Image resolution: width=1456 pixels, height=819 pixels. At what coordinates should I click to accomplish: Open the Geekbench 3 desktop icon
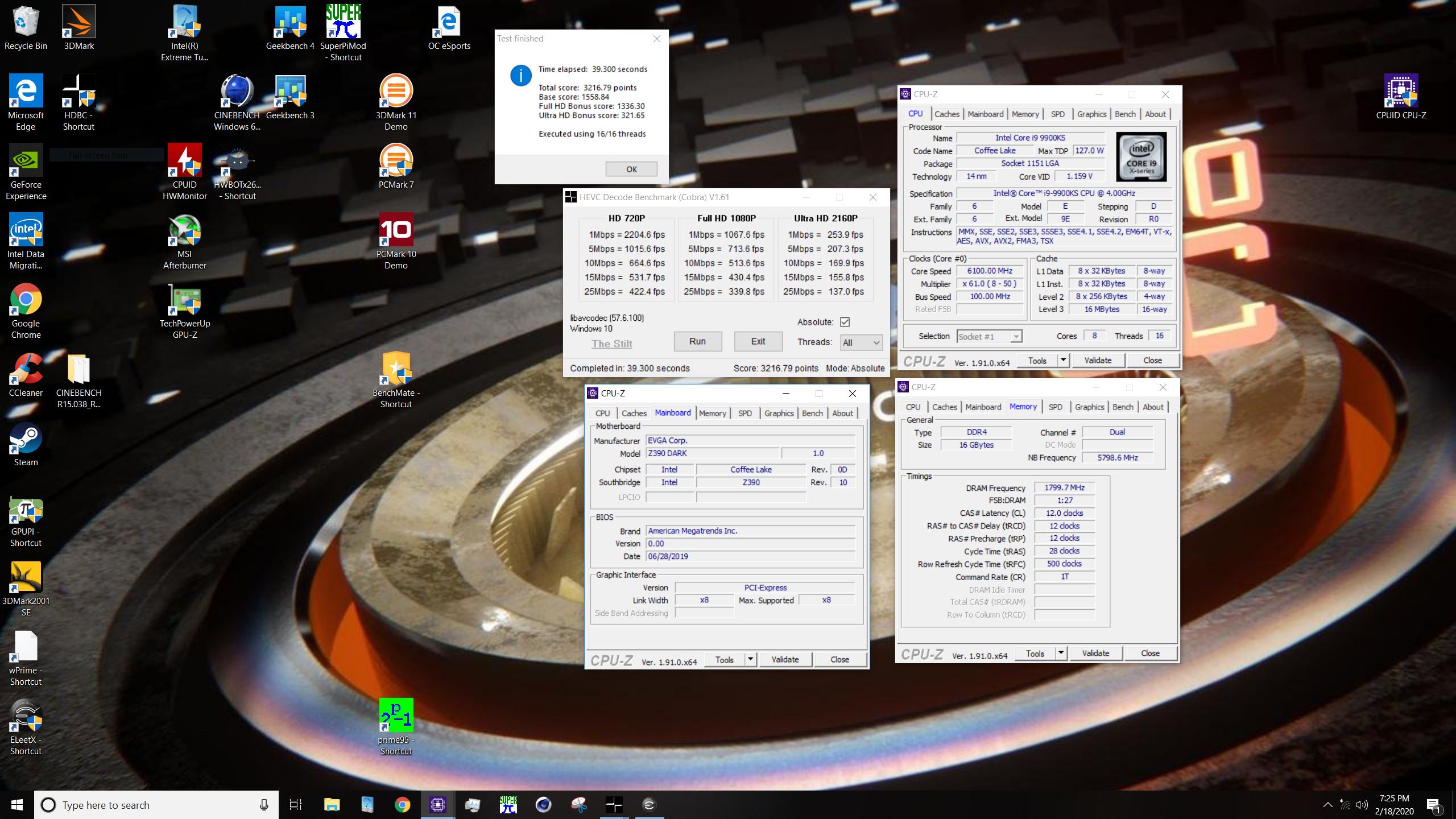point(290,97)
